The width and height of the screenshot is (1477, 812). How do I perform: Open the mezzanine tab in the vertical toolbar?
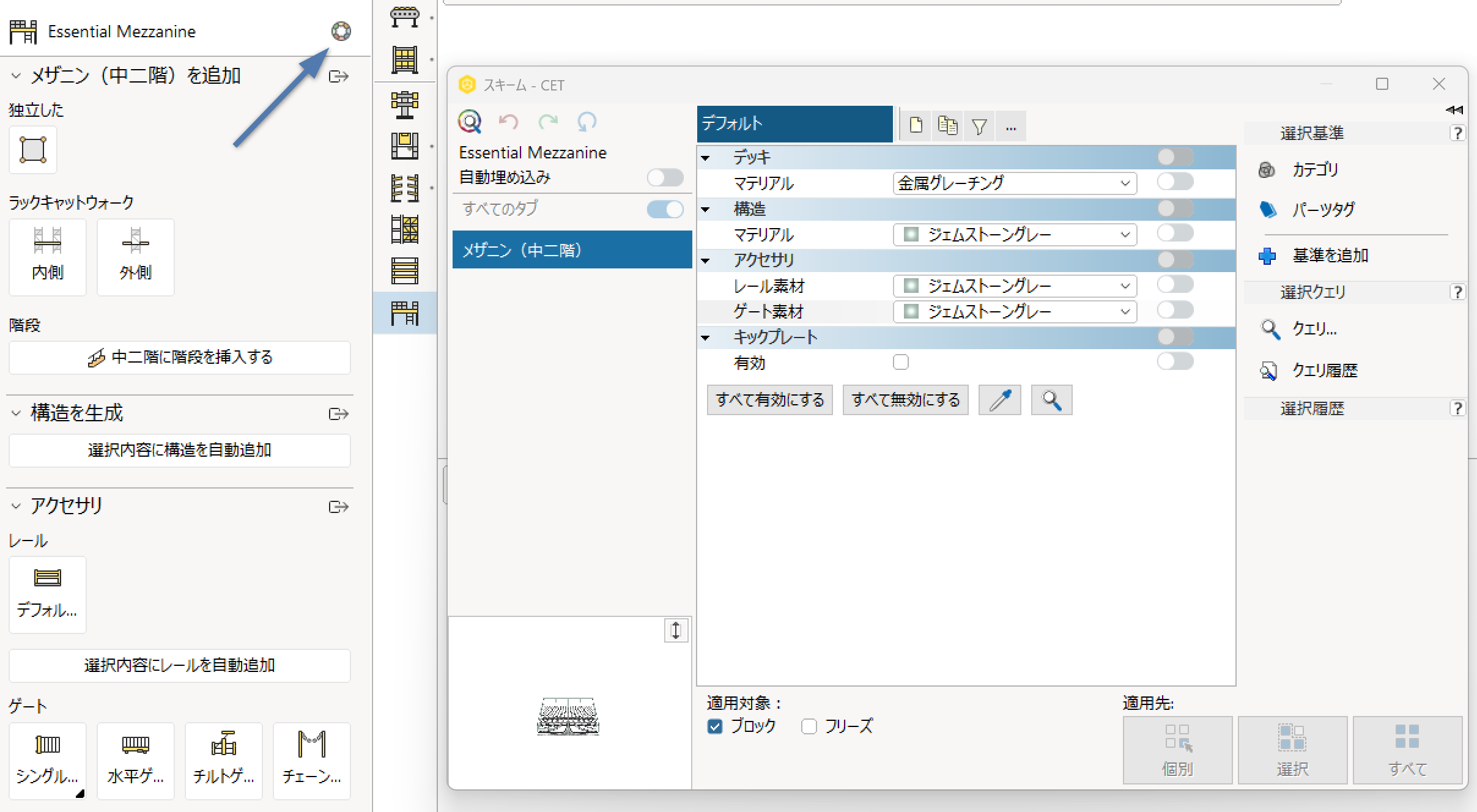(x=405, y=313)
